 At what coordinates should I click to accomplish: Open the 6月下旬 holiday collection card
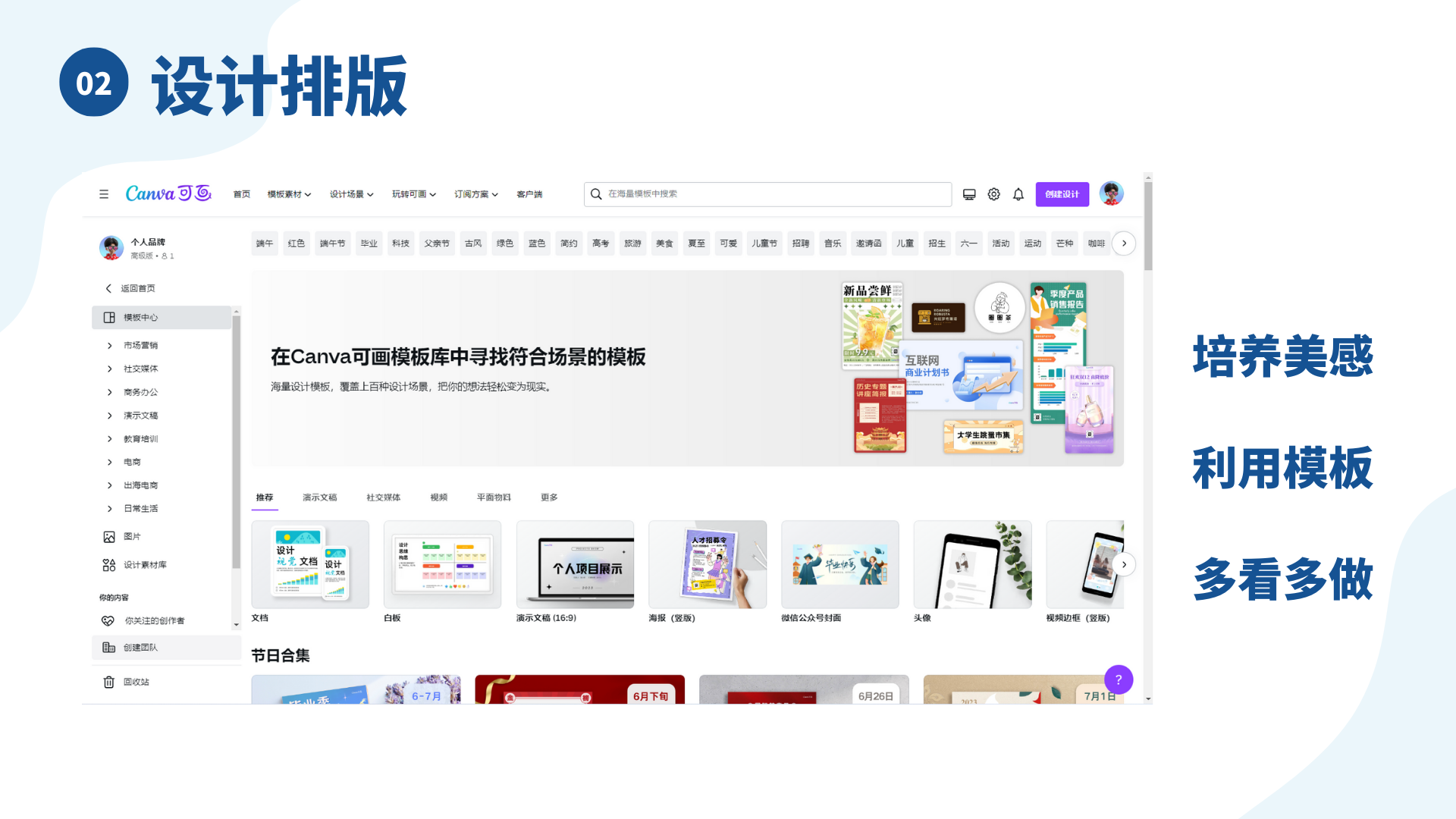(x=579, y=689)
